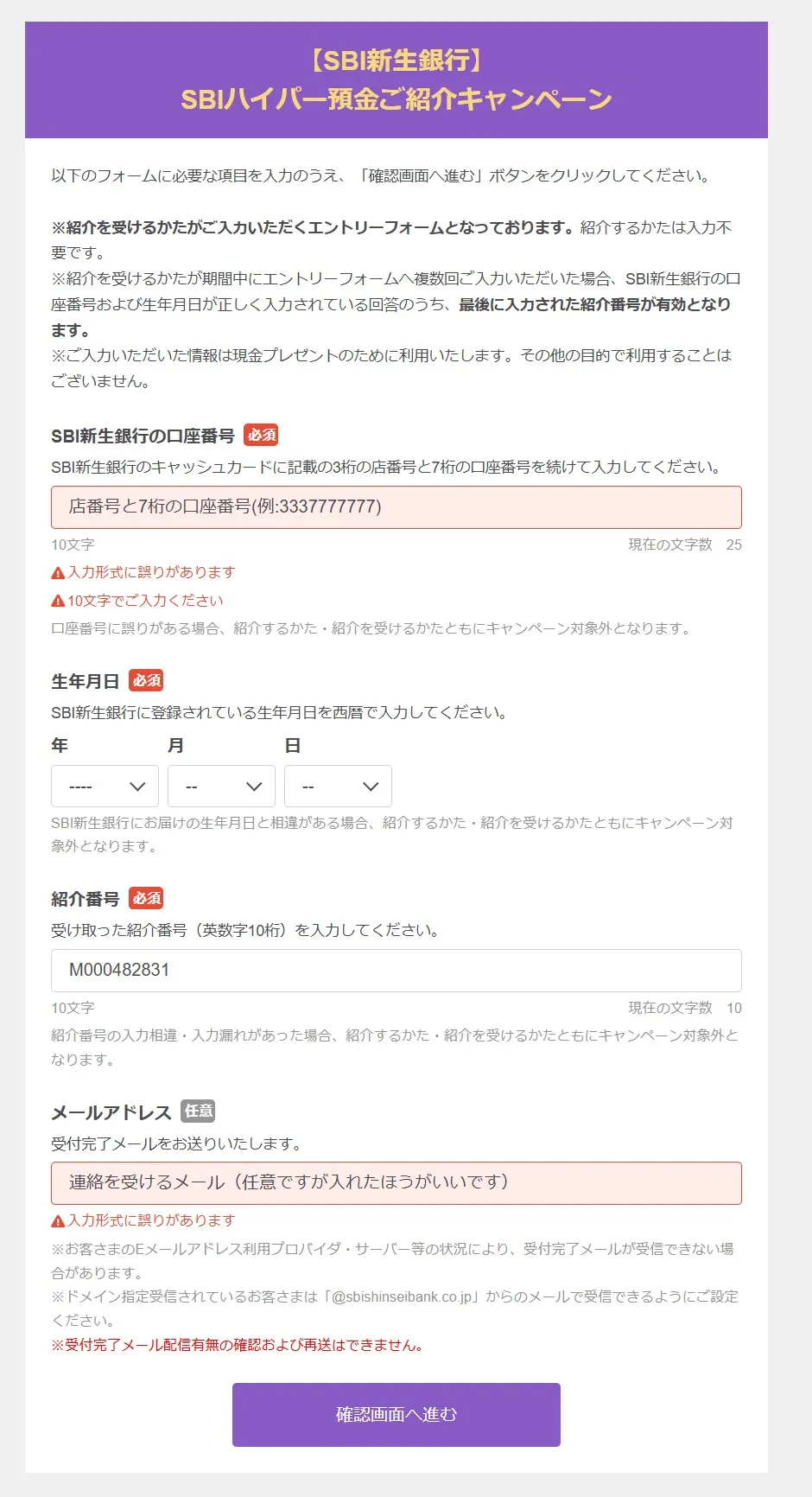Click the 必須 badge beside 紹介番号
812x1497 pixels.
pyautogui.click(x=146, y=898)
